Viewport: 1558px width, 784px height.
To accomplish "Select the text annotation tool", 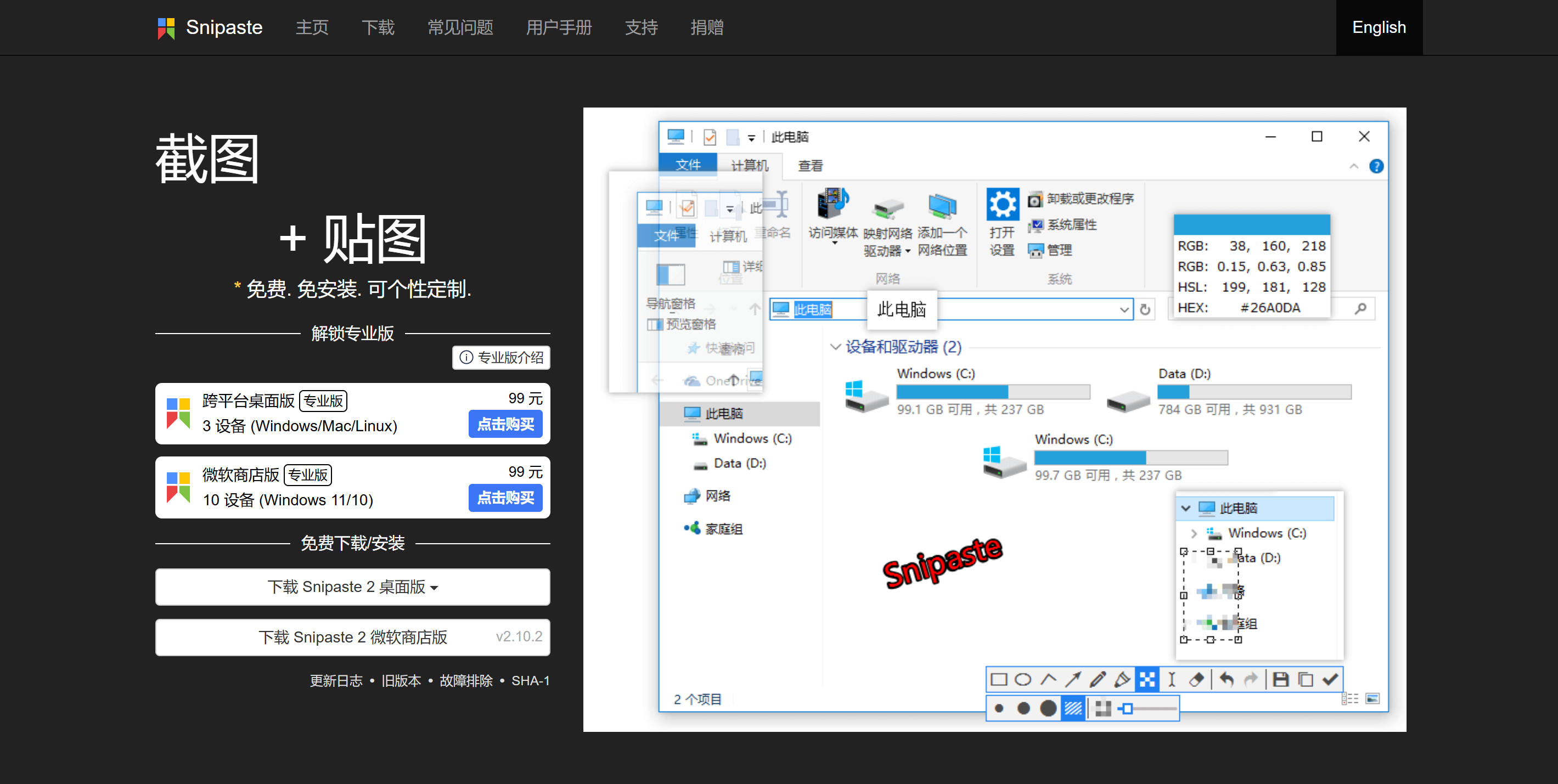I will [1172, 679].
